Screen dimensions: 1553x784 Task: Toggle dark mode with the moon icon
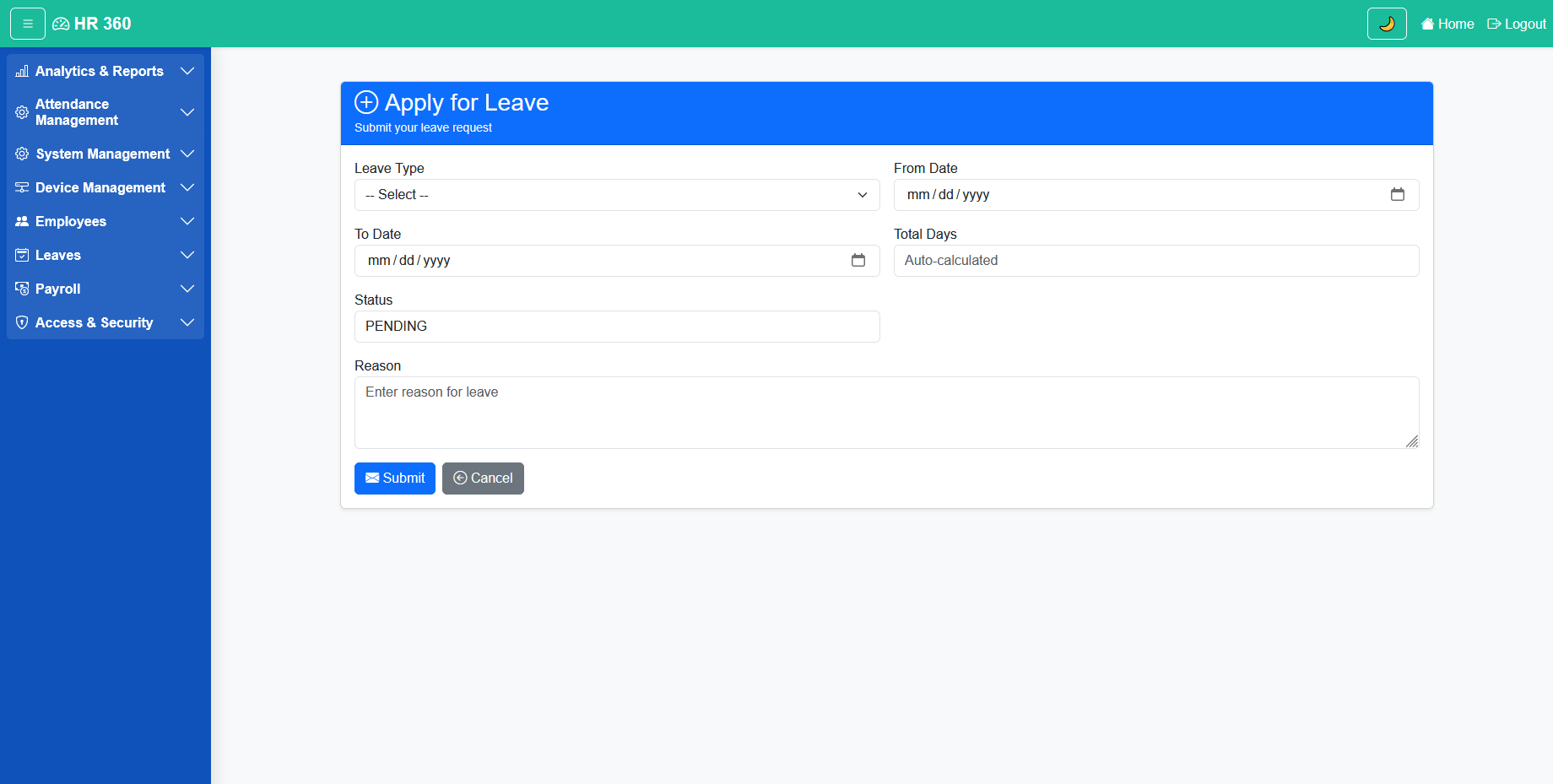[1387, 24]
